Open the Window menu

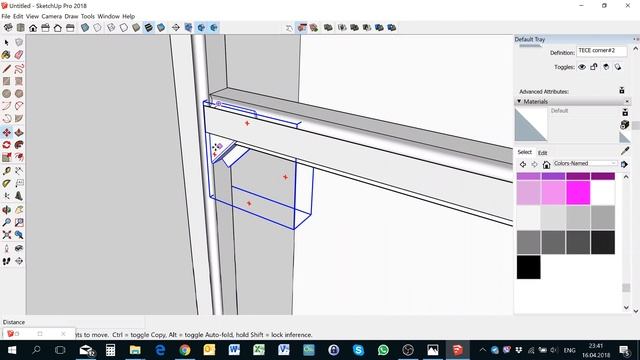[109, 16]
